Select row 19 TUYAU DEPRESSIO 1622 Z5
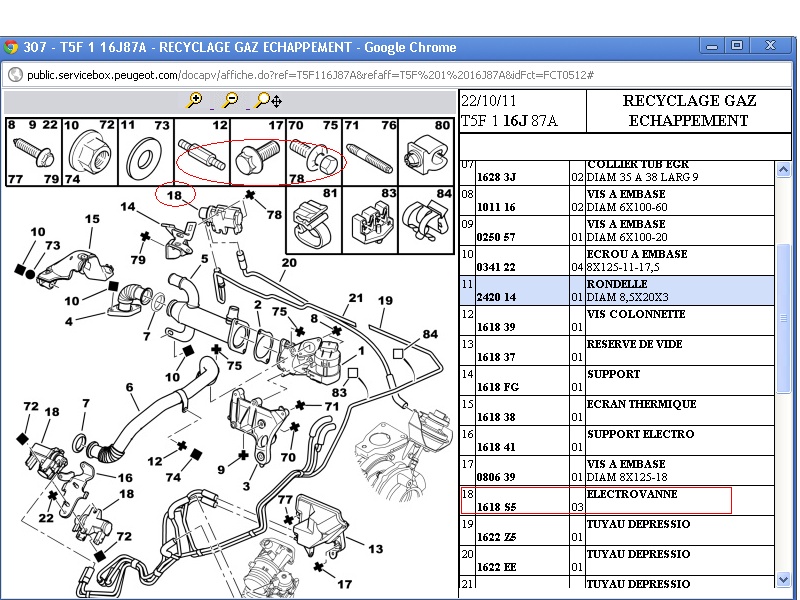 (617, 531)
